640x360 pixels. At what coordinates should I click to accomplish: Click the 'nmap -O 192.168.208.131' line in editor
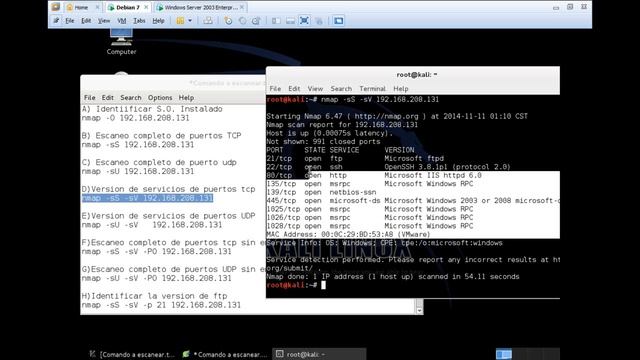[136, 118]
